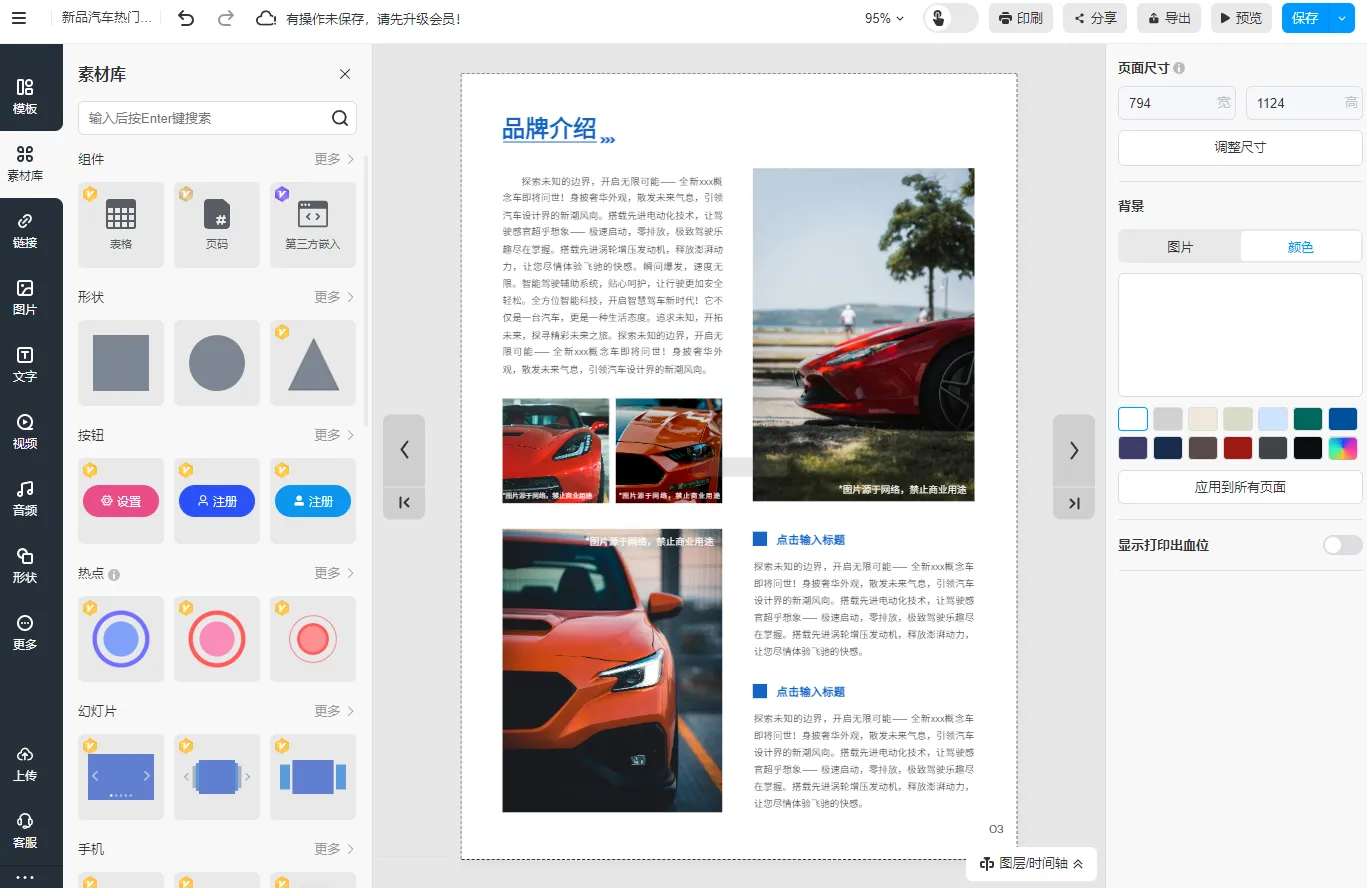Screen dimensions: 1367x888
Task: Open the 模板 templates sidebar panel
Action: tap(25, 97)
